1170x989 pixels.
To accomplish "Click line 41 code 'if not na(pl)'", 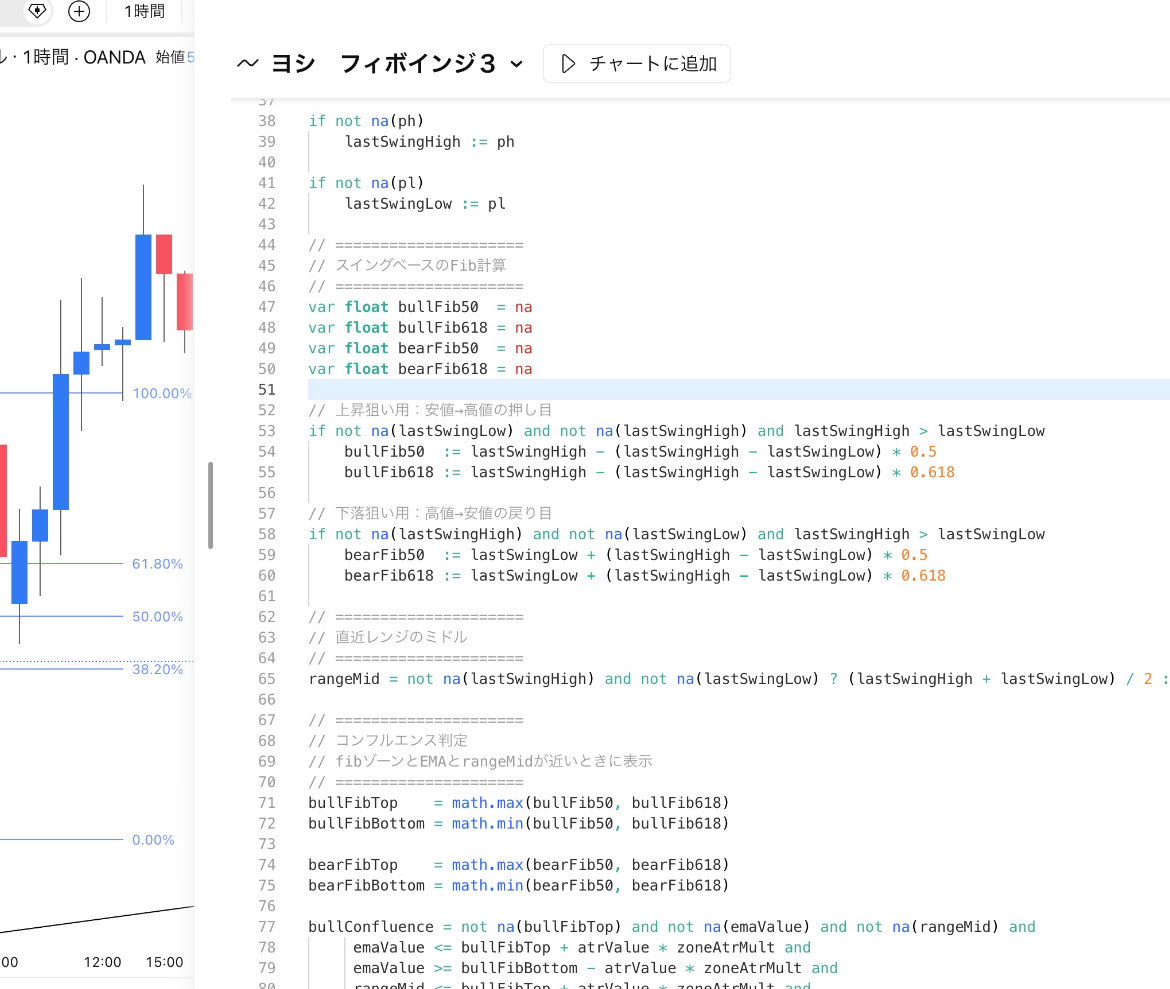I will click(366, 183).
